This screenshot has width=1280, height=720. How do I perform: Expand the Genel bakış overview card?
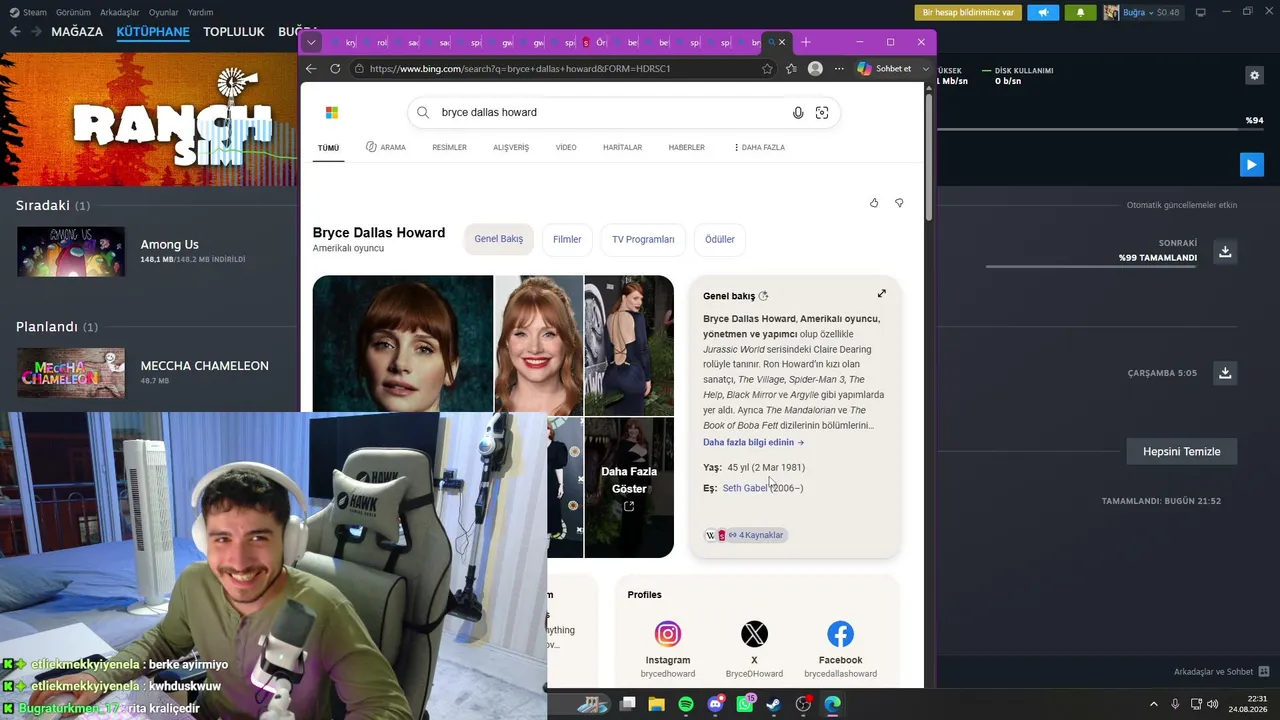[x=882, y=293]
